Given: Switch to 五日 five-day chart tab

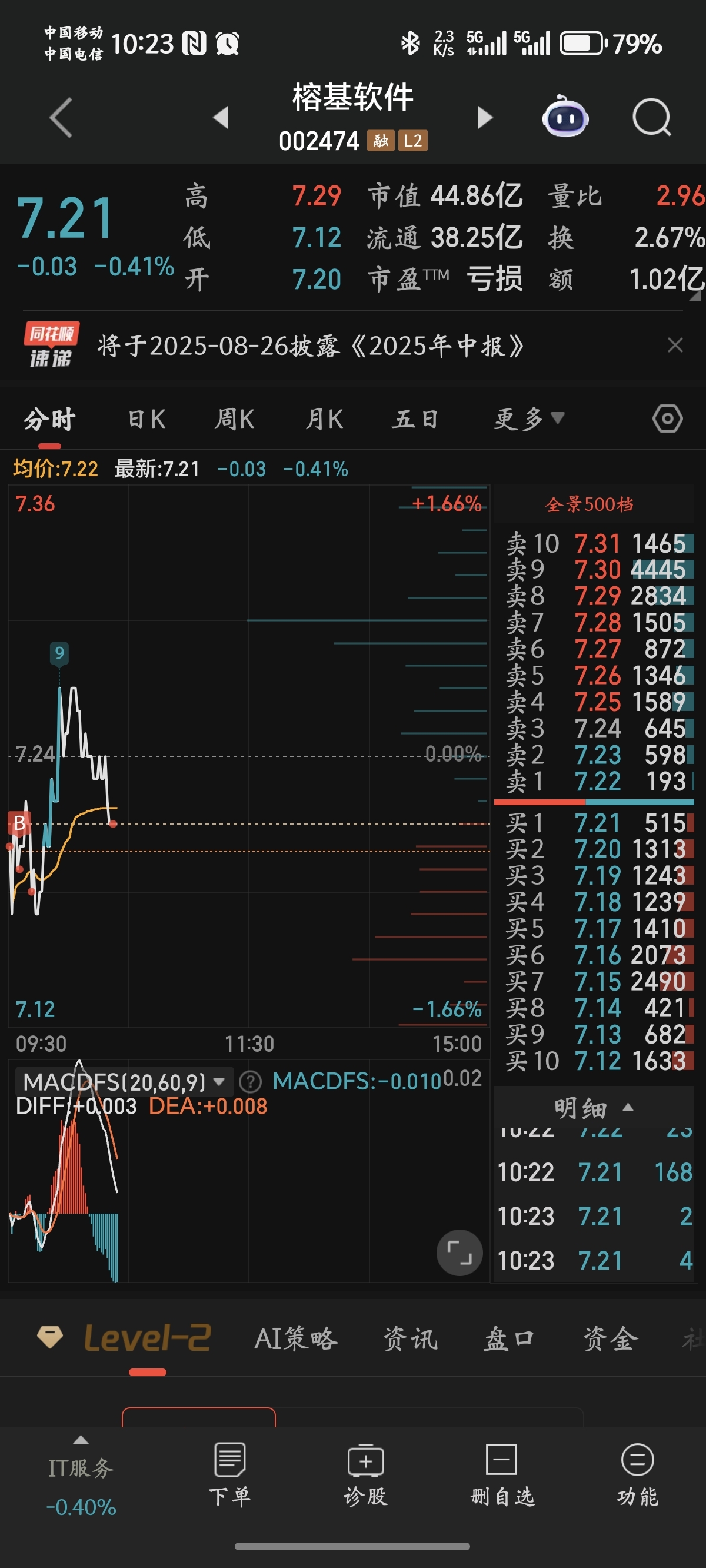Looking at the screenshot, I should click(415, 420).
